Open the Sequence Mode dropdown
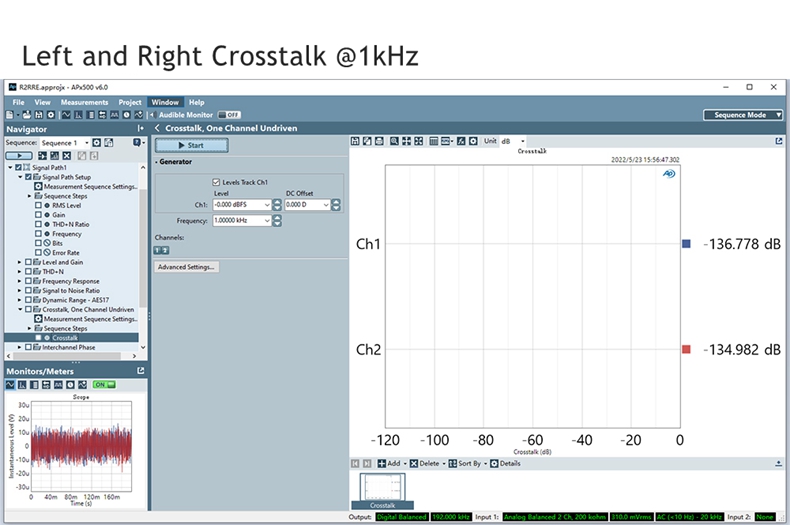This screenshot has height=525, width=790. coord(742,115)
